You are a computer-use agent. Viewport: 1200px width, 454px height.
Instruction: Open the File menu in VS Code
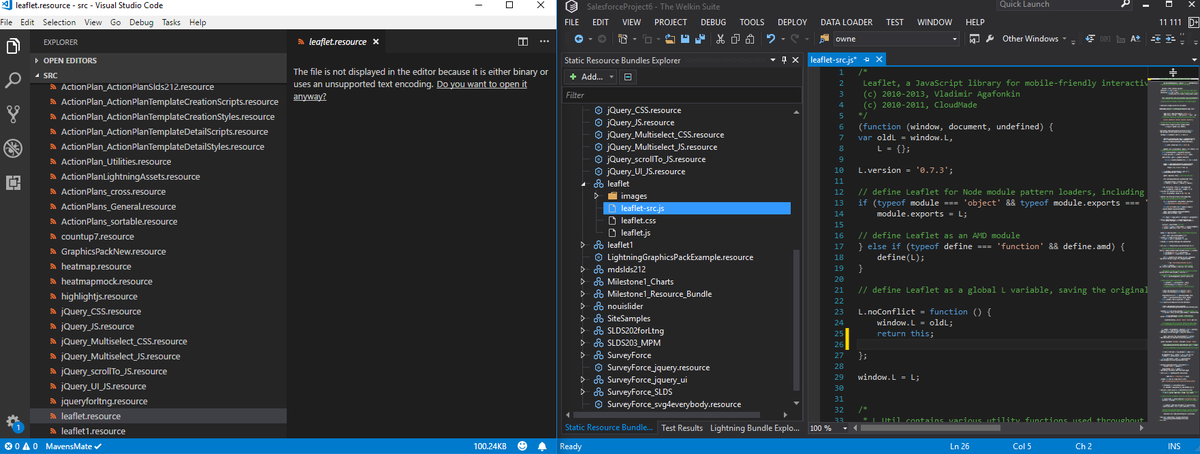tap(8, 22)
